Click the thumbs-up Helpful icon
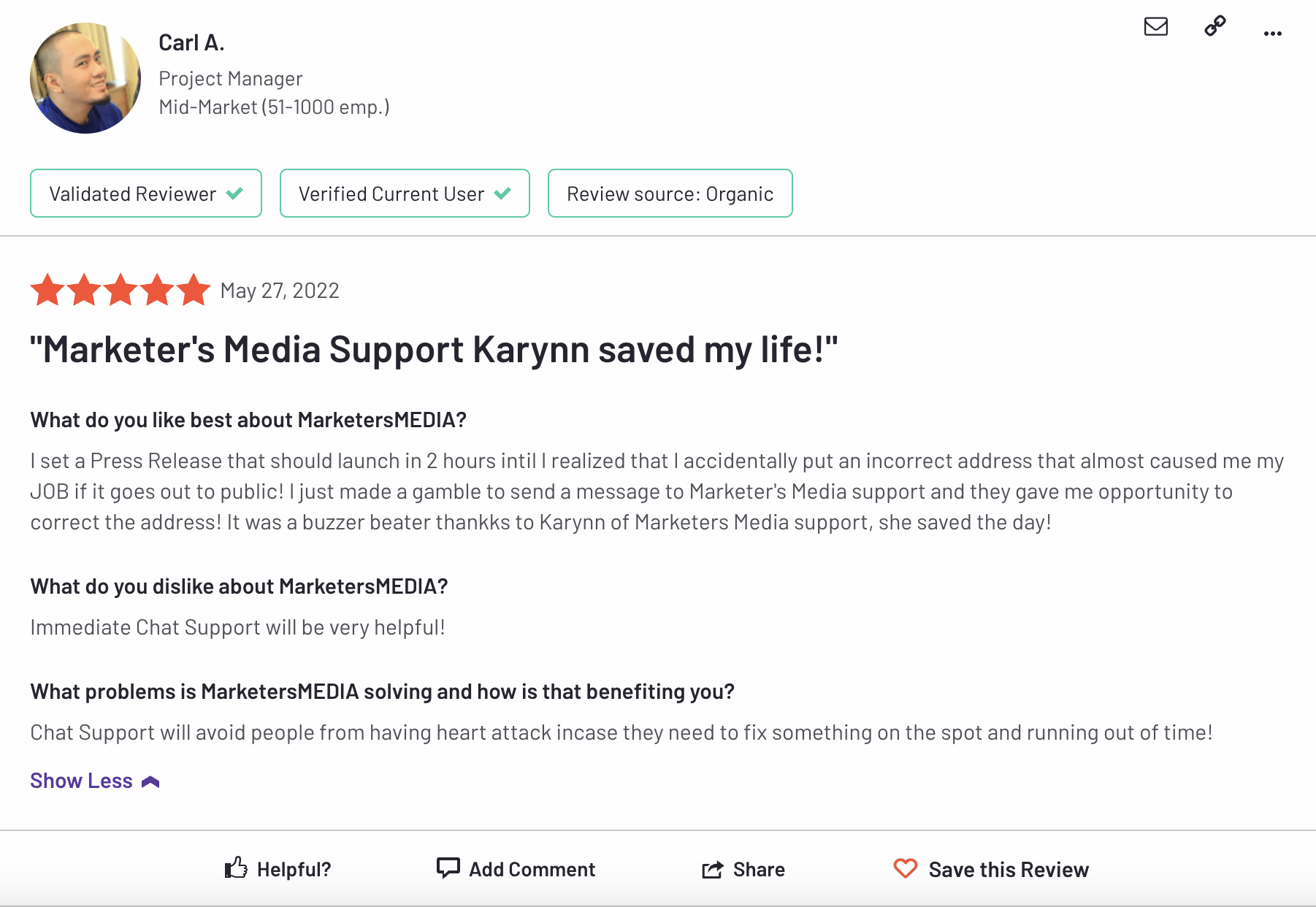 (x=236, y=868)
